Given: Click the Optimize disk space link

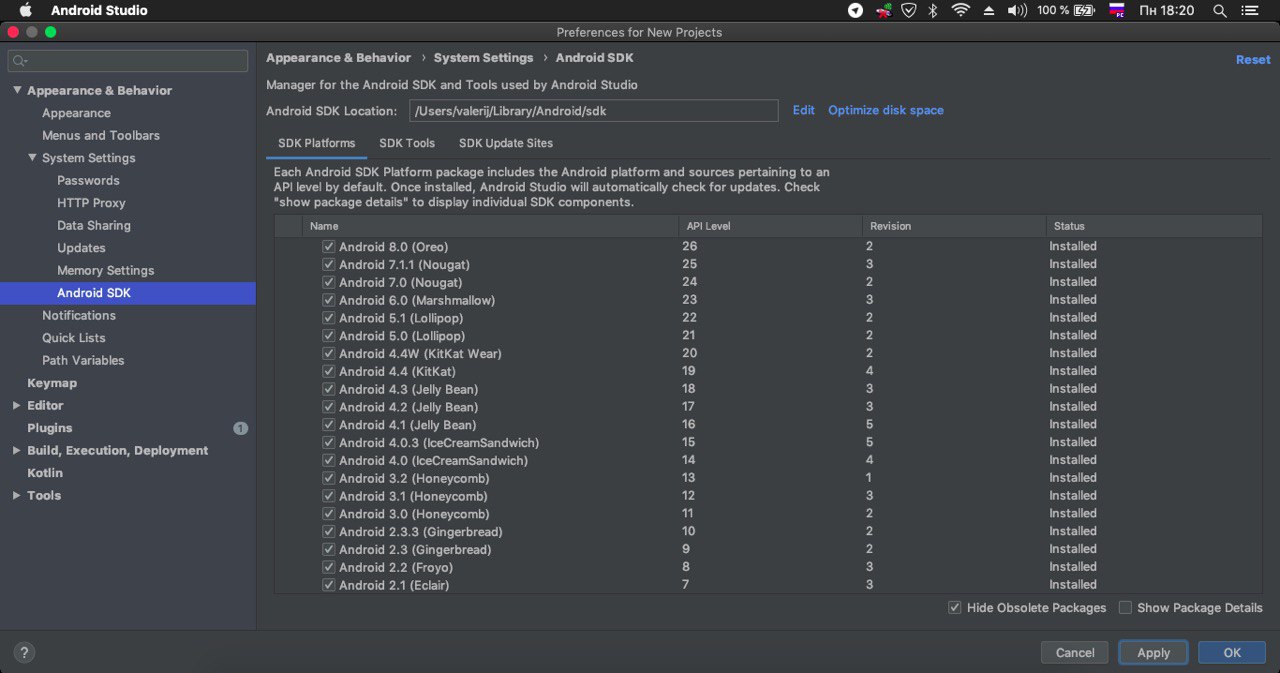Looking at the screenshot, I should click(885, 110).
